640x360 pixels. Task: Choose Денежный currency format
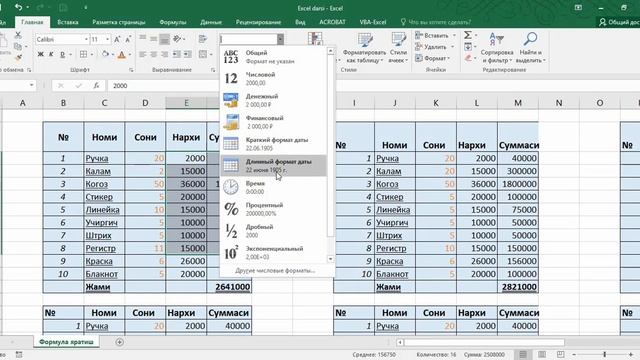(x=273, y=100)
